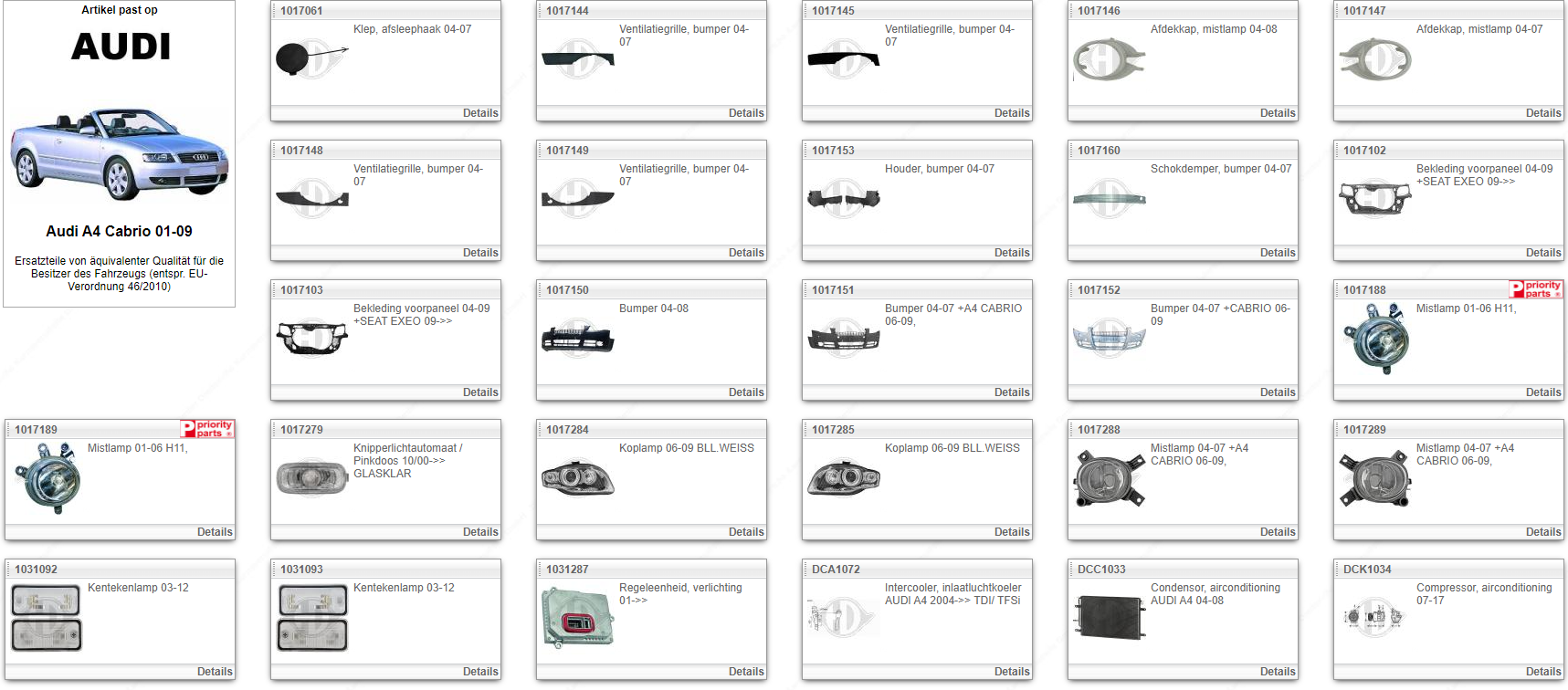Select article number 1017152
The height and width of the screenshot is (690, 1568).
coord(1099,290)
